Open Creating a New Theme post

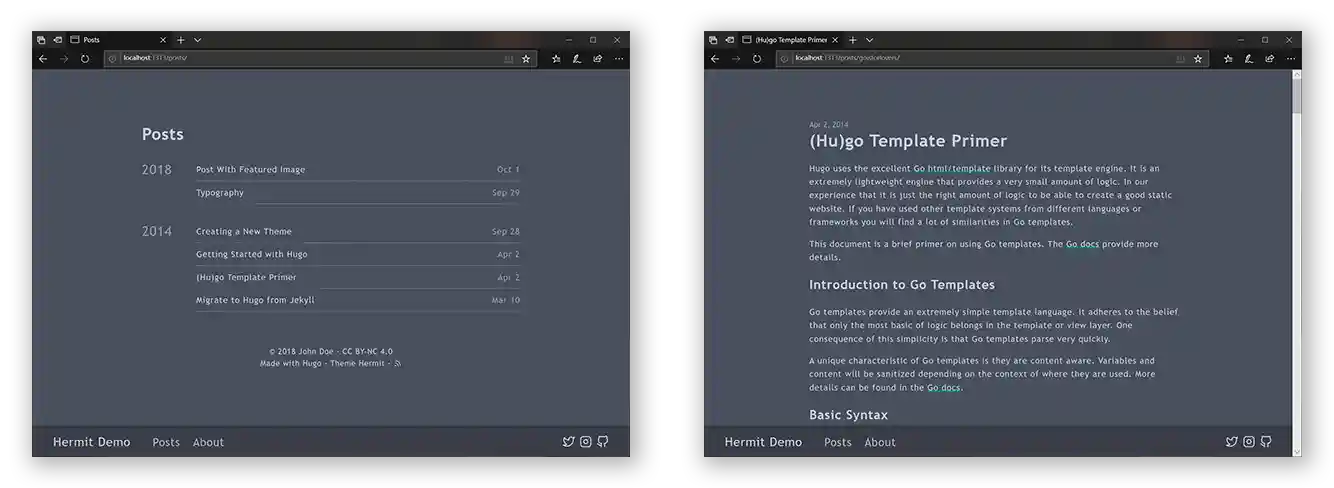point(244,231)
